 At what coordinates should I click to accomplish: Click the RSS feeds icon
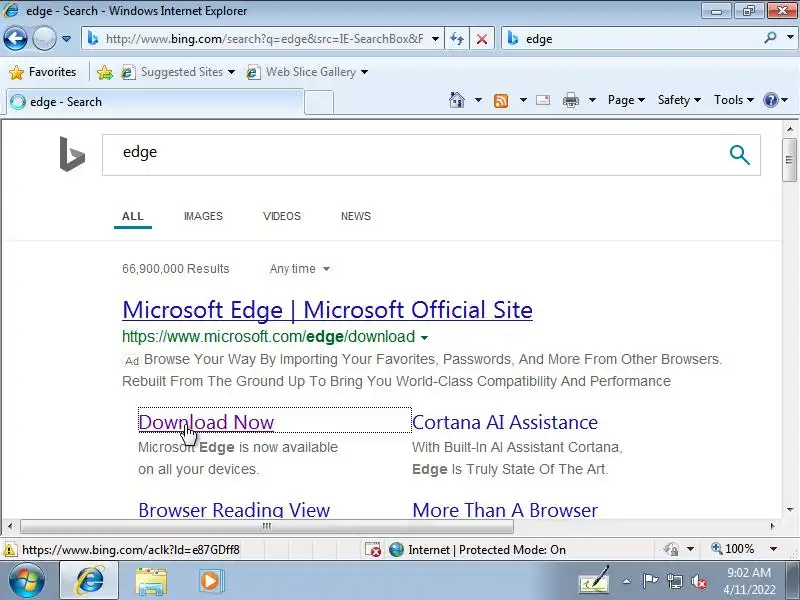coord(501,101)
